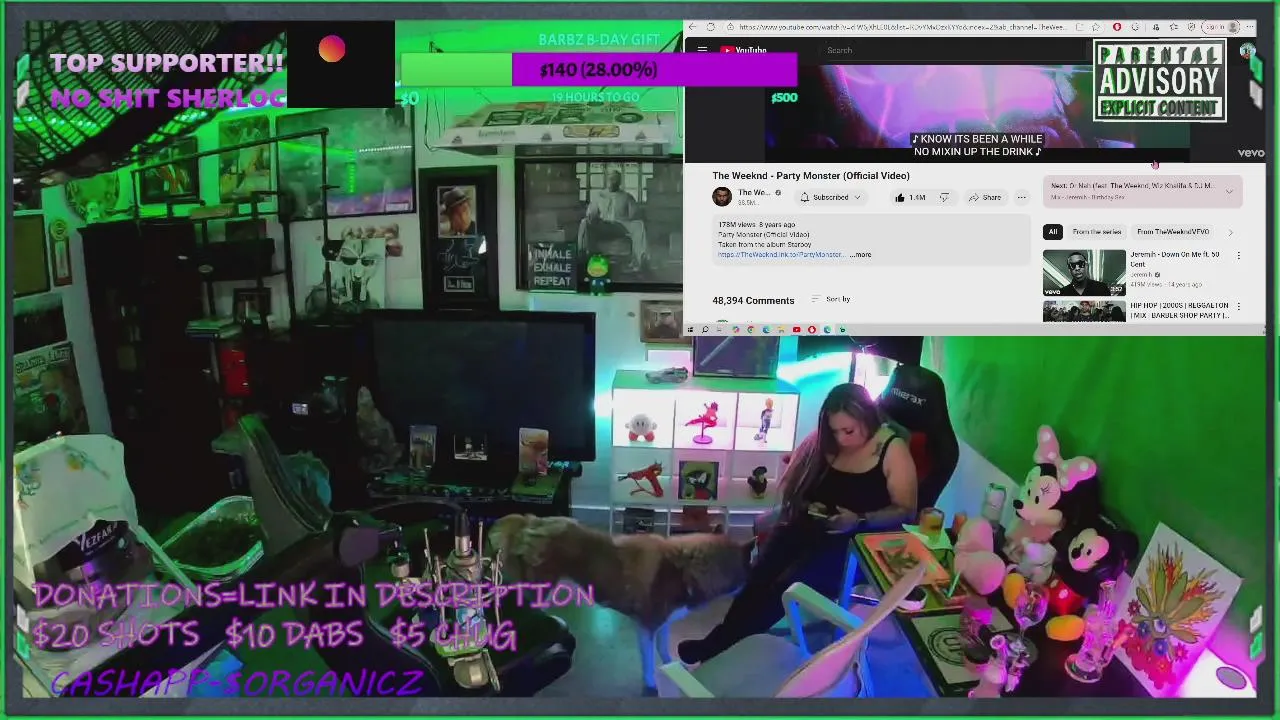Open the Subscribed notification dropdown
This screenshot has height=720, width=1280.
[830, 197]
